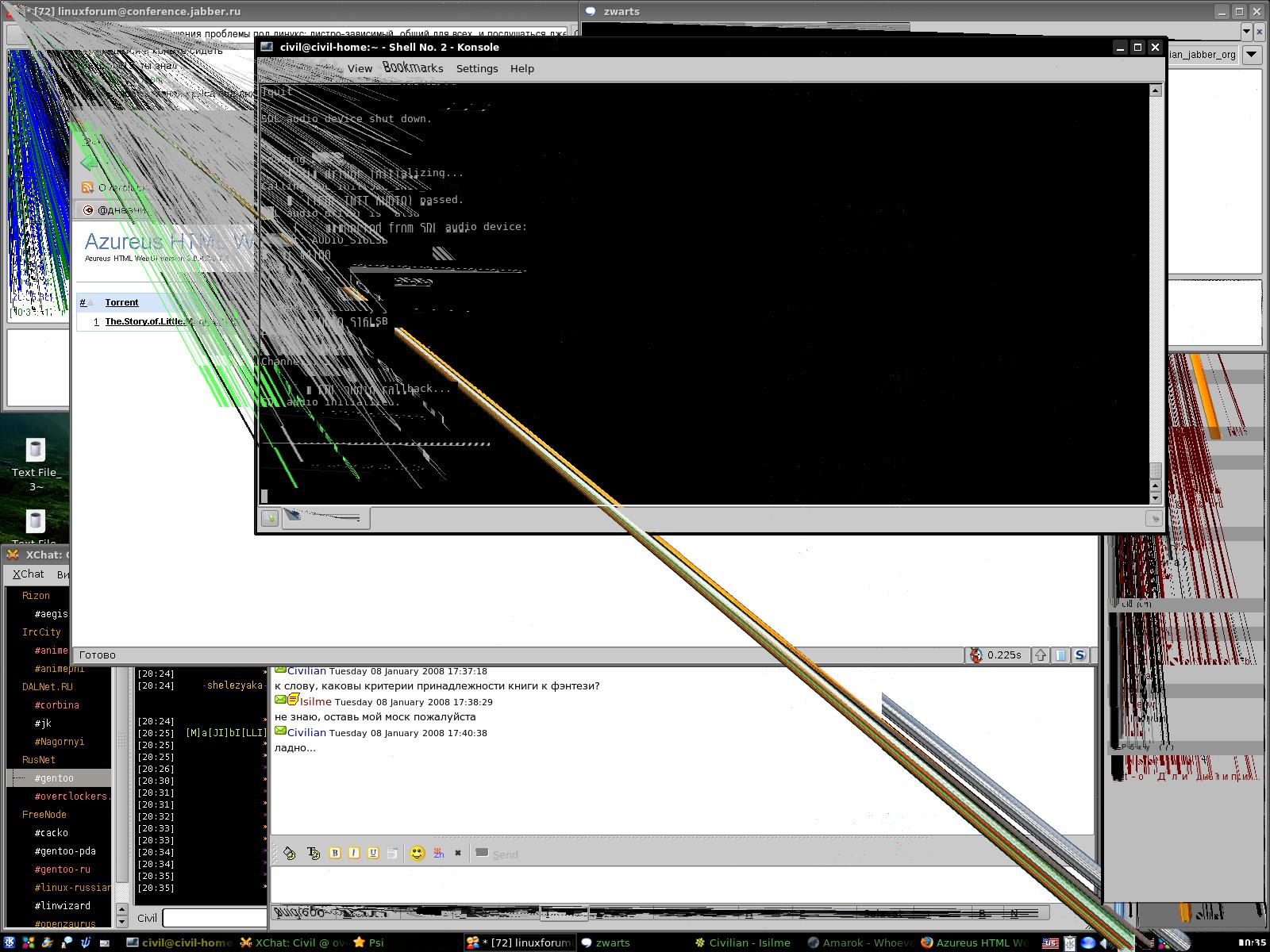Select FreeNode network in XChat
The width and height of the screenshot is (1270, 952).
44,815
